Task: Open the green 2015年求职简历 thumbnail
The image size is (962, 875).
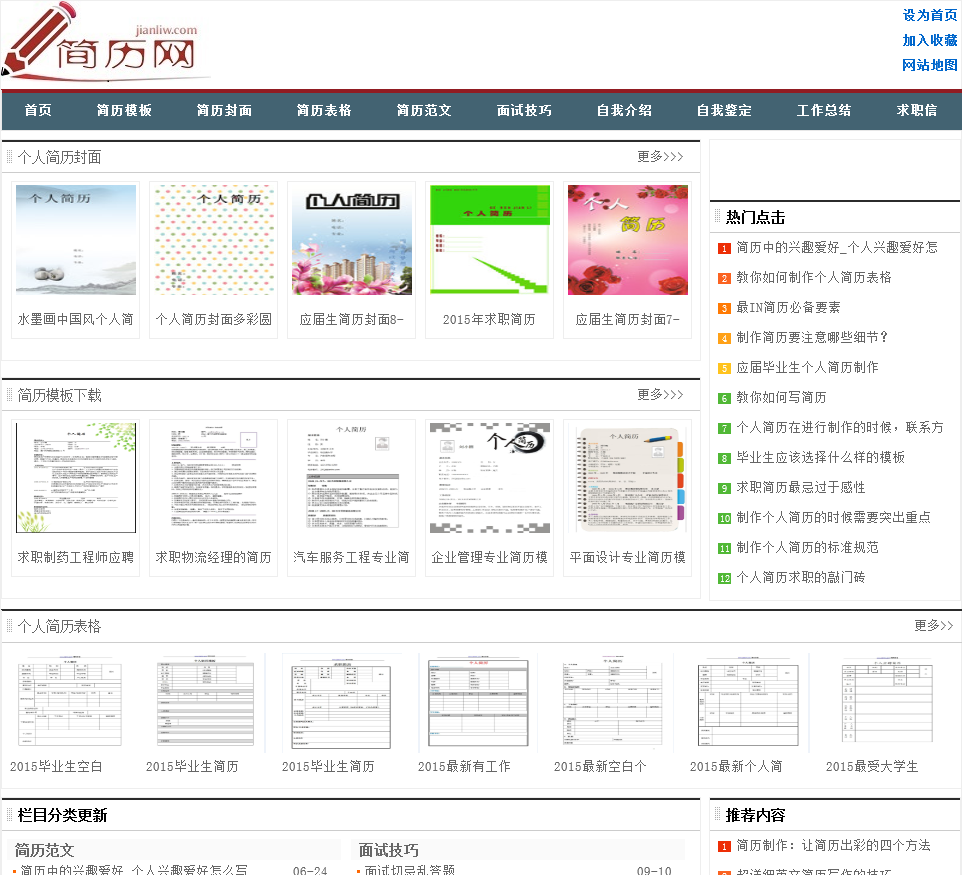Action: point(490,240)
